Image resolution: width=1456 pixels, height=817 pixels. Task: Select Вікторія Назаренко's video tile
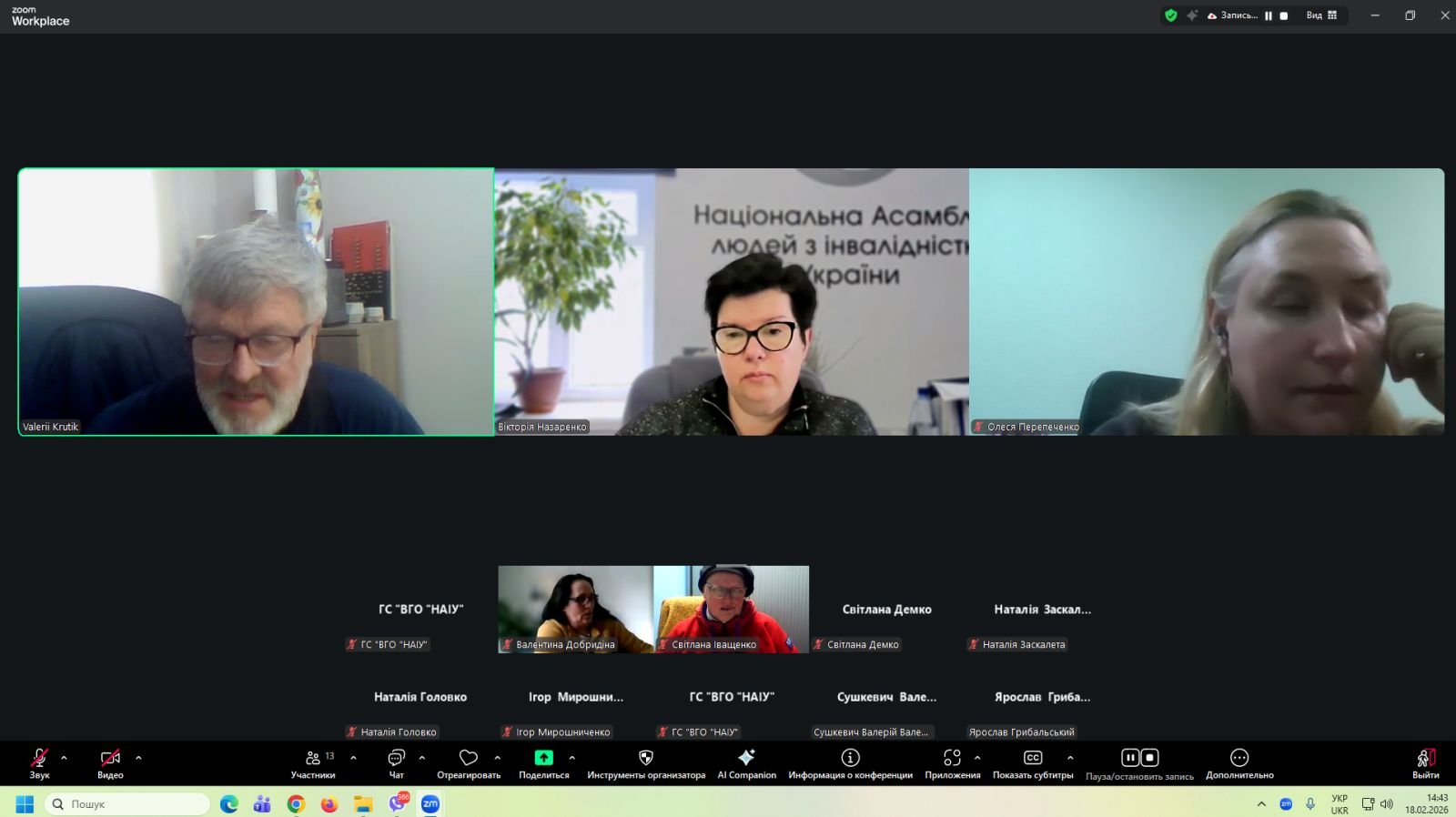coord(732,301)
